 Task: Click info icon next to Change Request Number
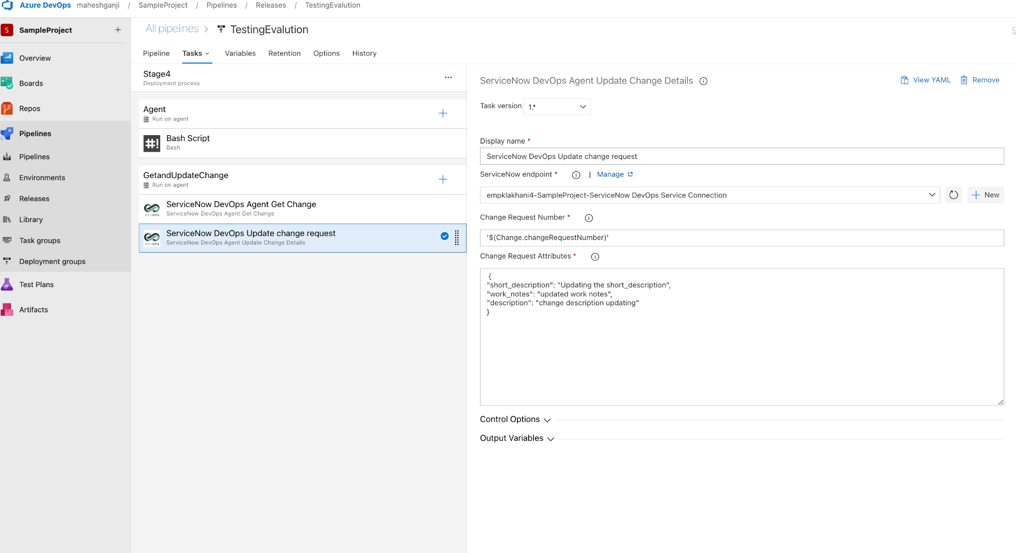click(x=588, y=218)
